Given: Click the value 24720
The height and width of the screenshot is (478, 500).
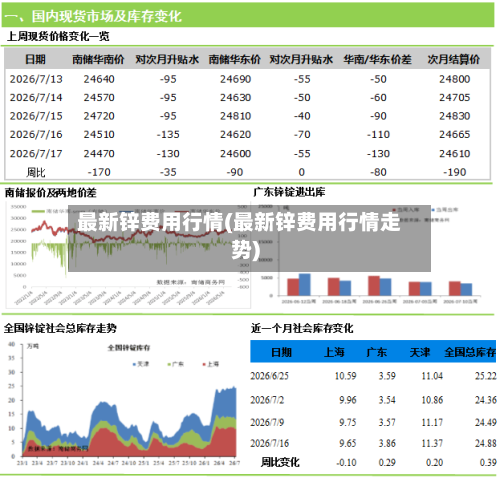Looking at the screenshot, I should 99,116.
